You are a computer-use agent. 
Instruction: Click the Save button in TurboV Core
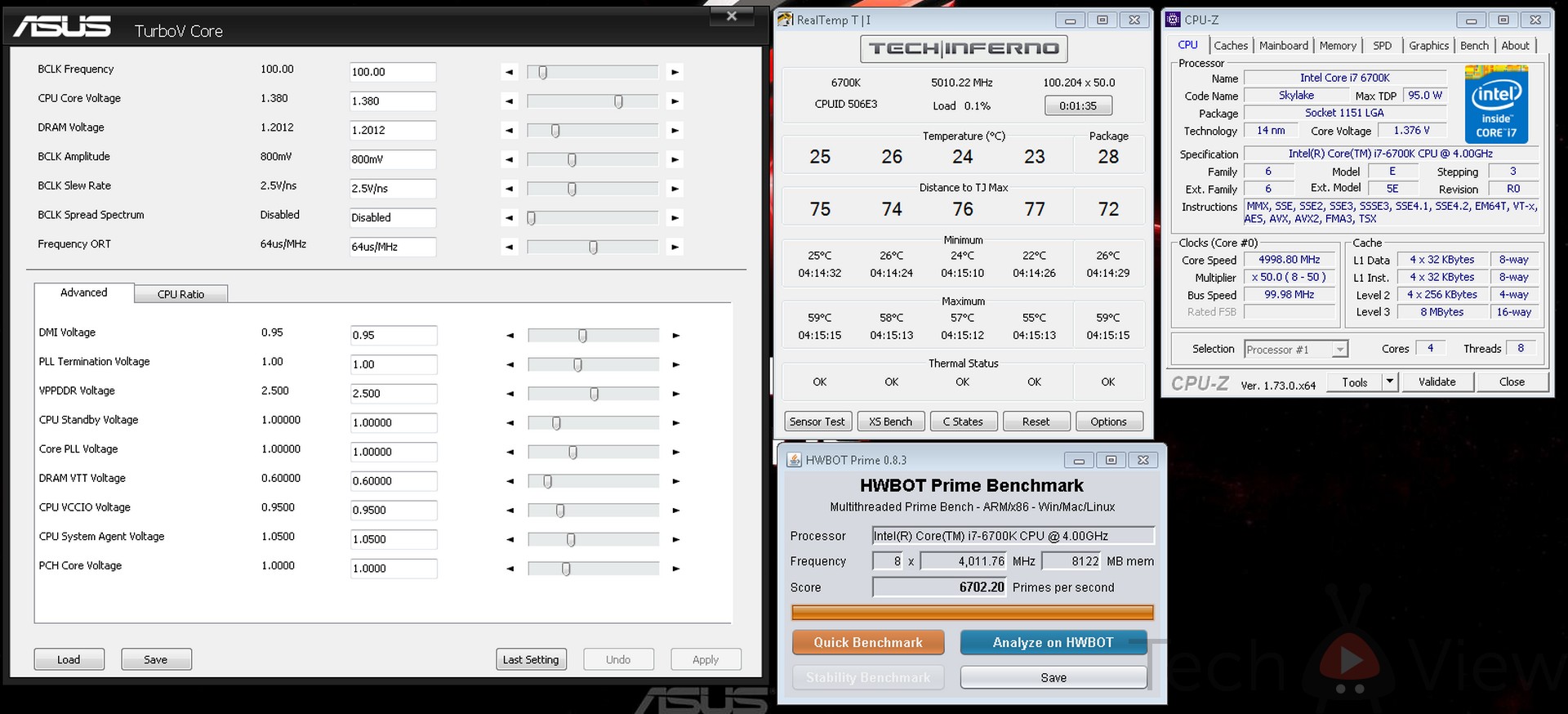click(x=156, y=659)
